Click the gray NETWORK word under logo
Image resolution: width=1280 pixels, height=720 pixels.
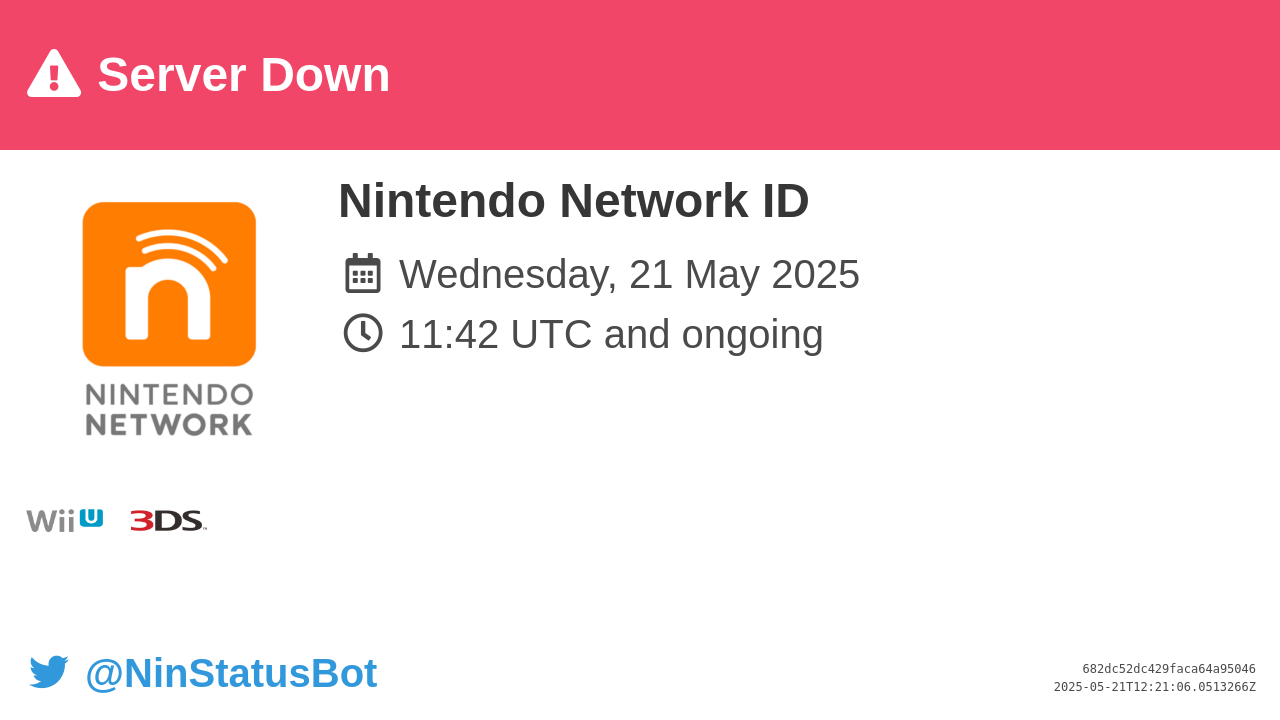pos(169,425)
